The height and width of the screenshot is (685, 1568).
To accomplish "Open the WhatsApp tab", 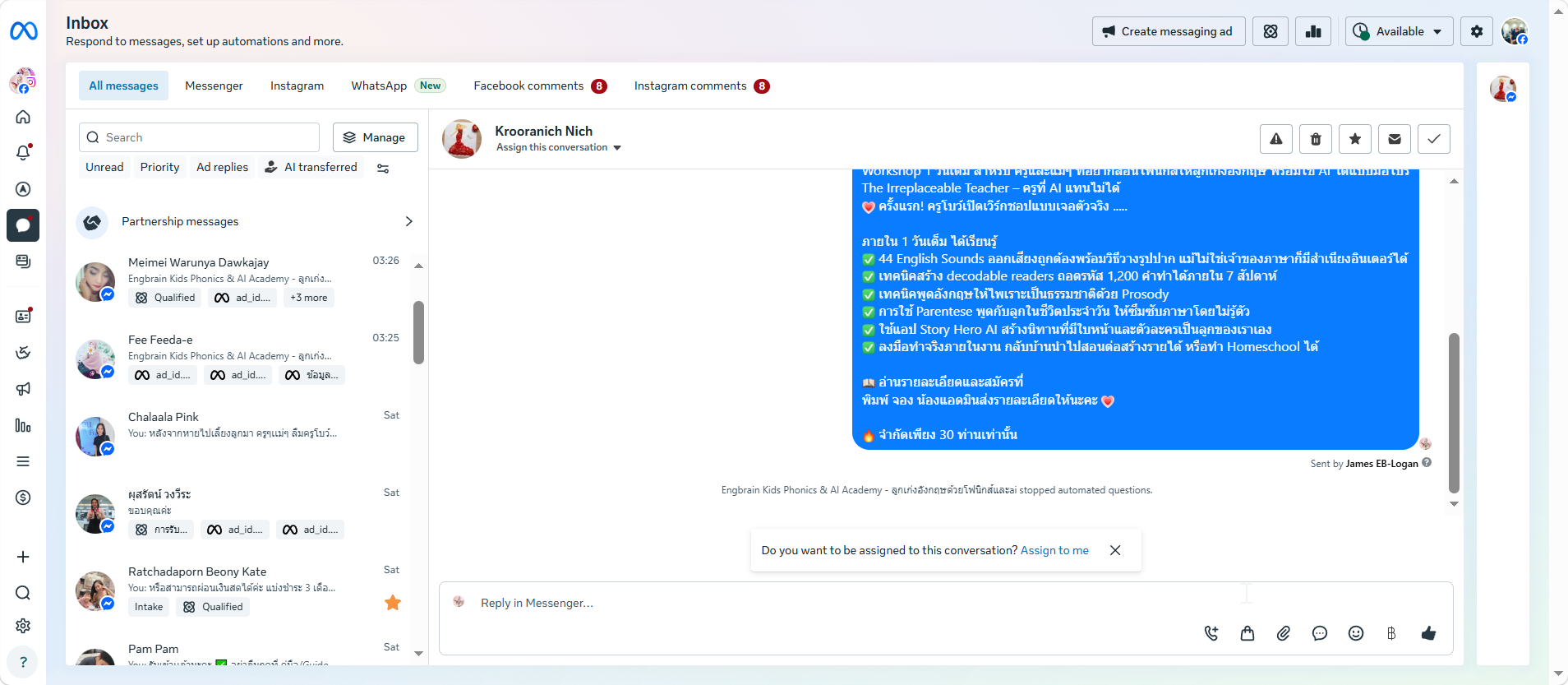I will point(398,86).
